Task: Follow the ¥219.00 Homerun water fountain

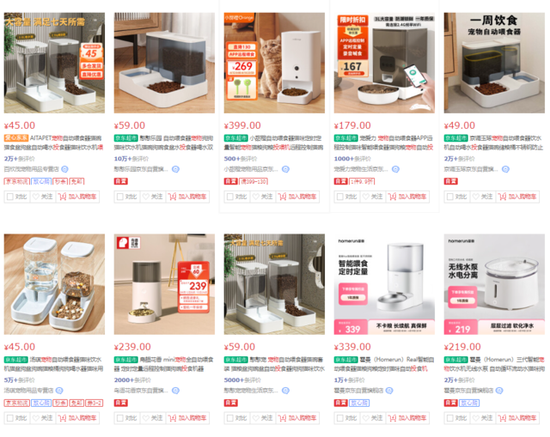Action: (x=482, y=418)
